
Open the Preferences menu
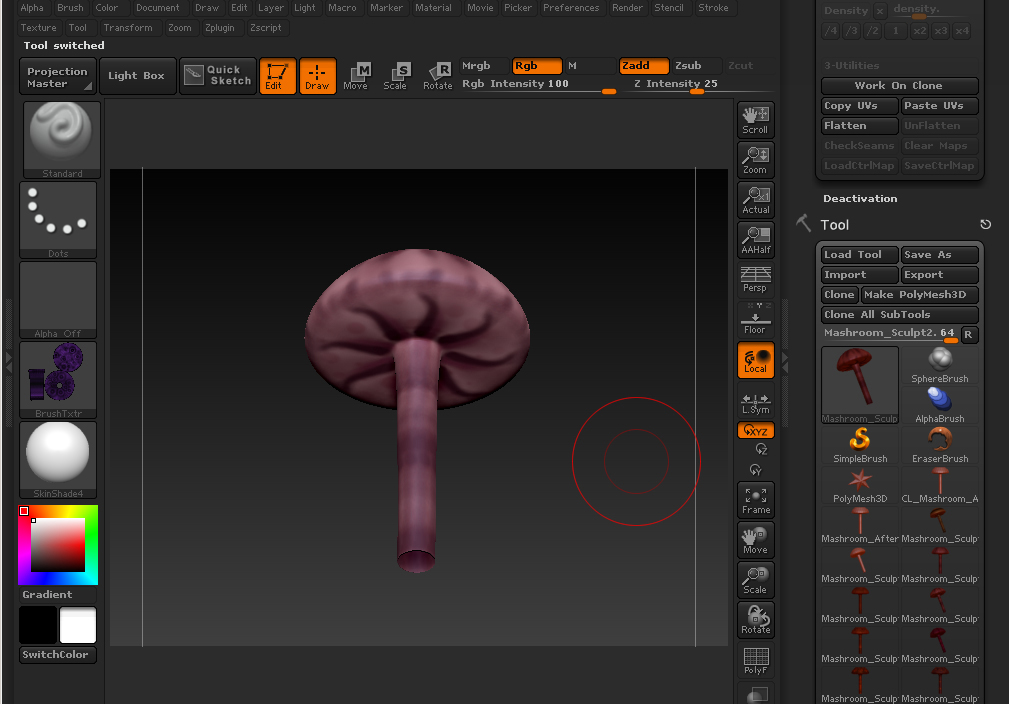(571, 8)
